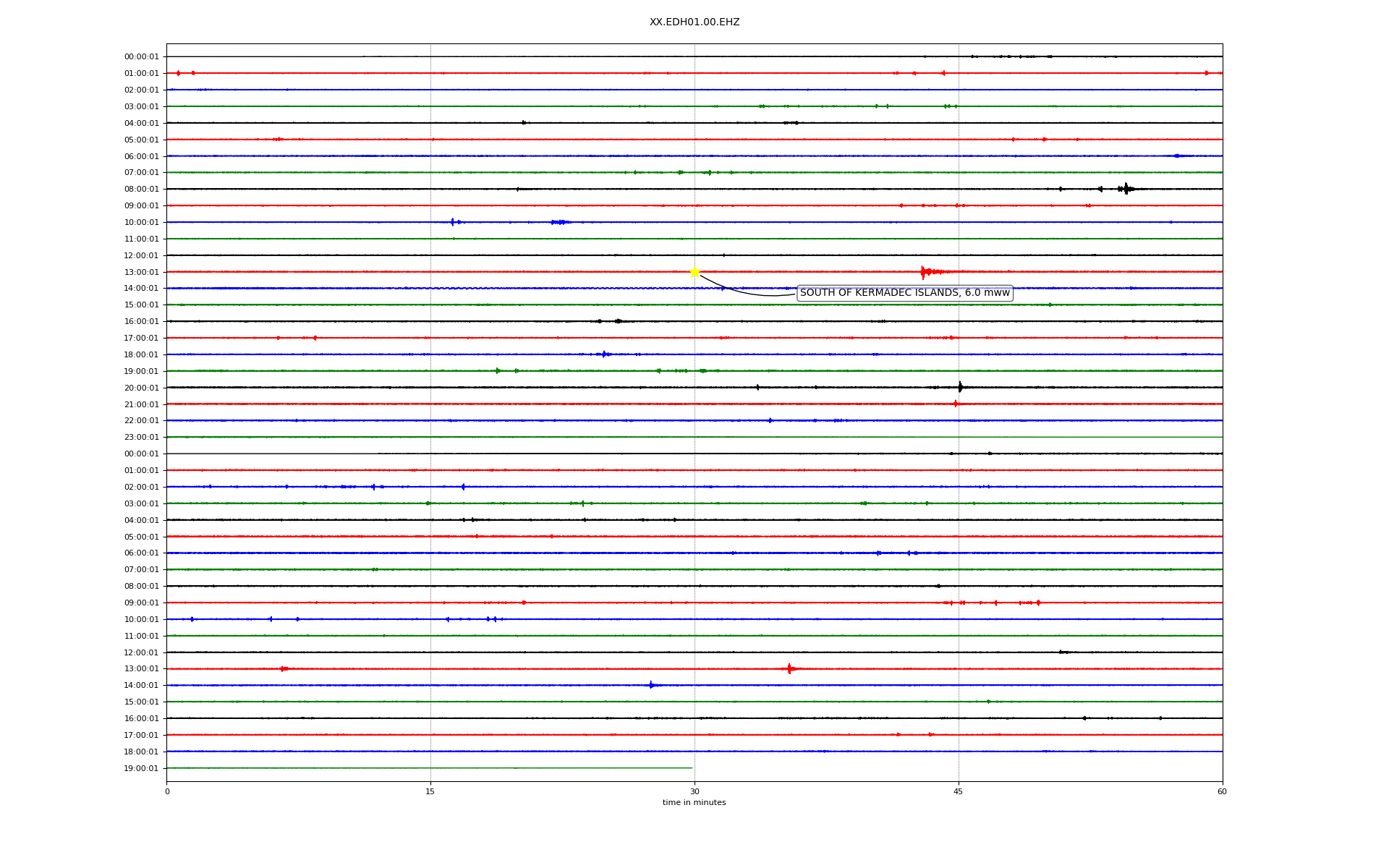Click the Kermadec Islands 6.0 mww annotation label

[x=904, y=293]
